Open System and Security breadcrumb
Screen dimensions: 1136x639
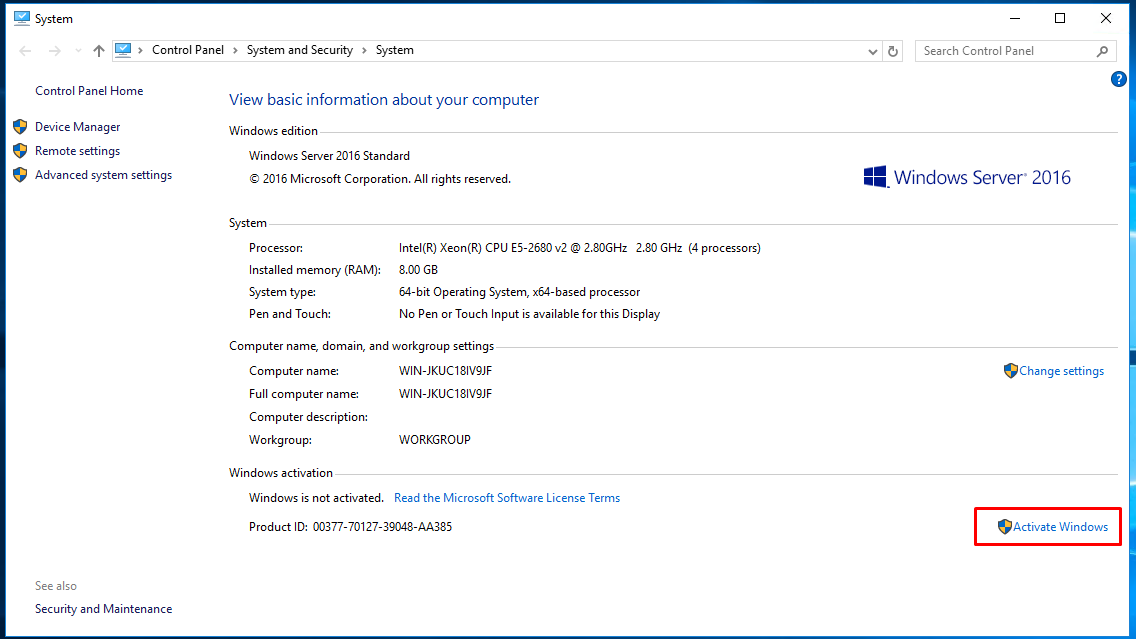coord(300,50)
